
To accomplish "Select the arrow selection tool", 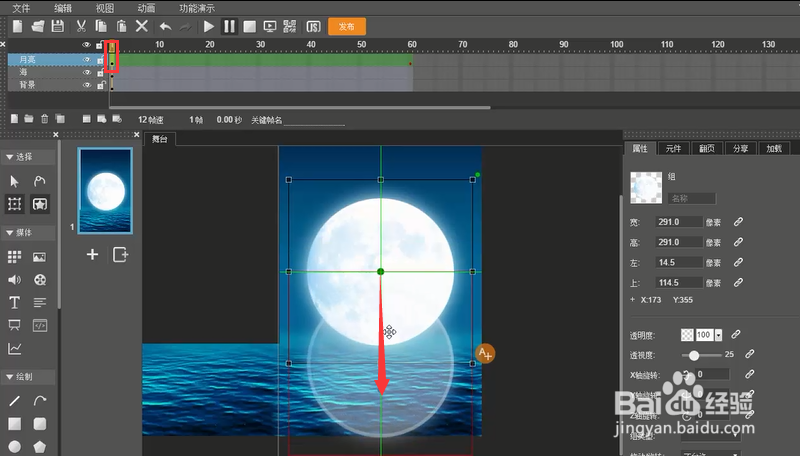I will tap(14, 181).
